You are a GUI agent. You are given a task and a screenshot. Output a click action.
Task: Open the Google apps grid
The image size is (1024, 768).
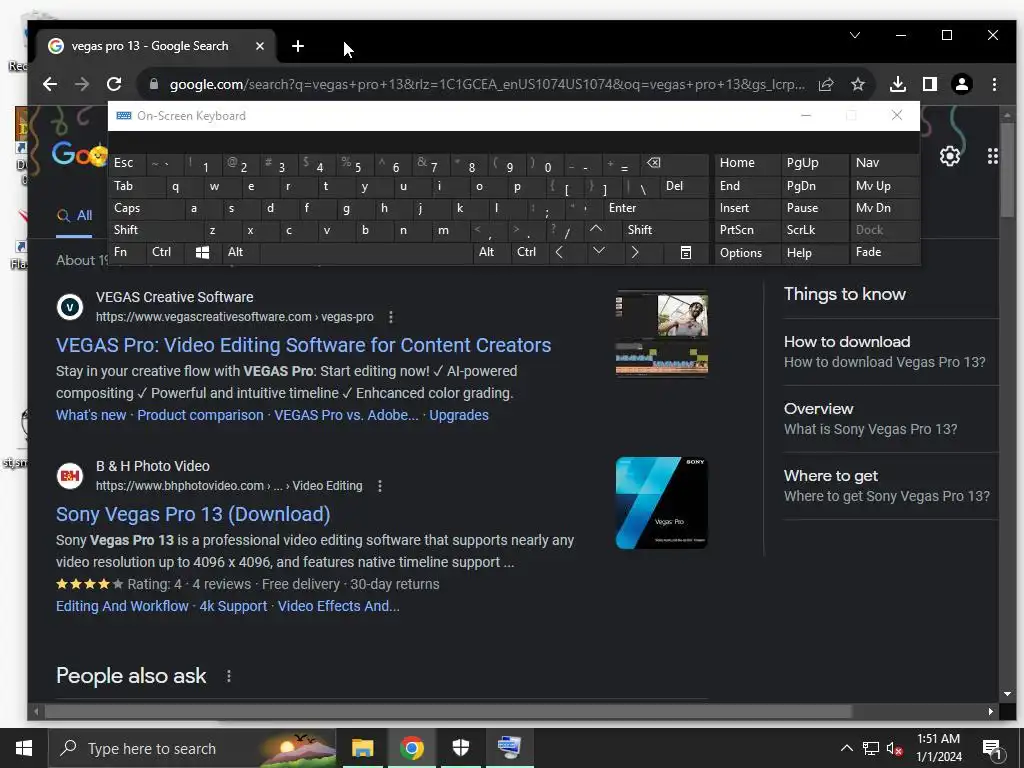[x=993, y=156]
